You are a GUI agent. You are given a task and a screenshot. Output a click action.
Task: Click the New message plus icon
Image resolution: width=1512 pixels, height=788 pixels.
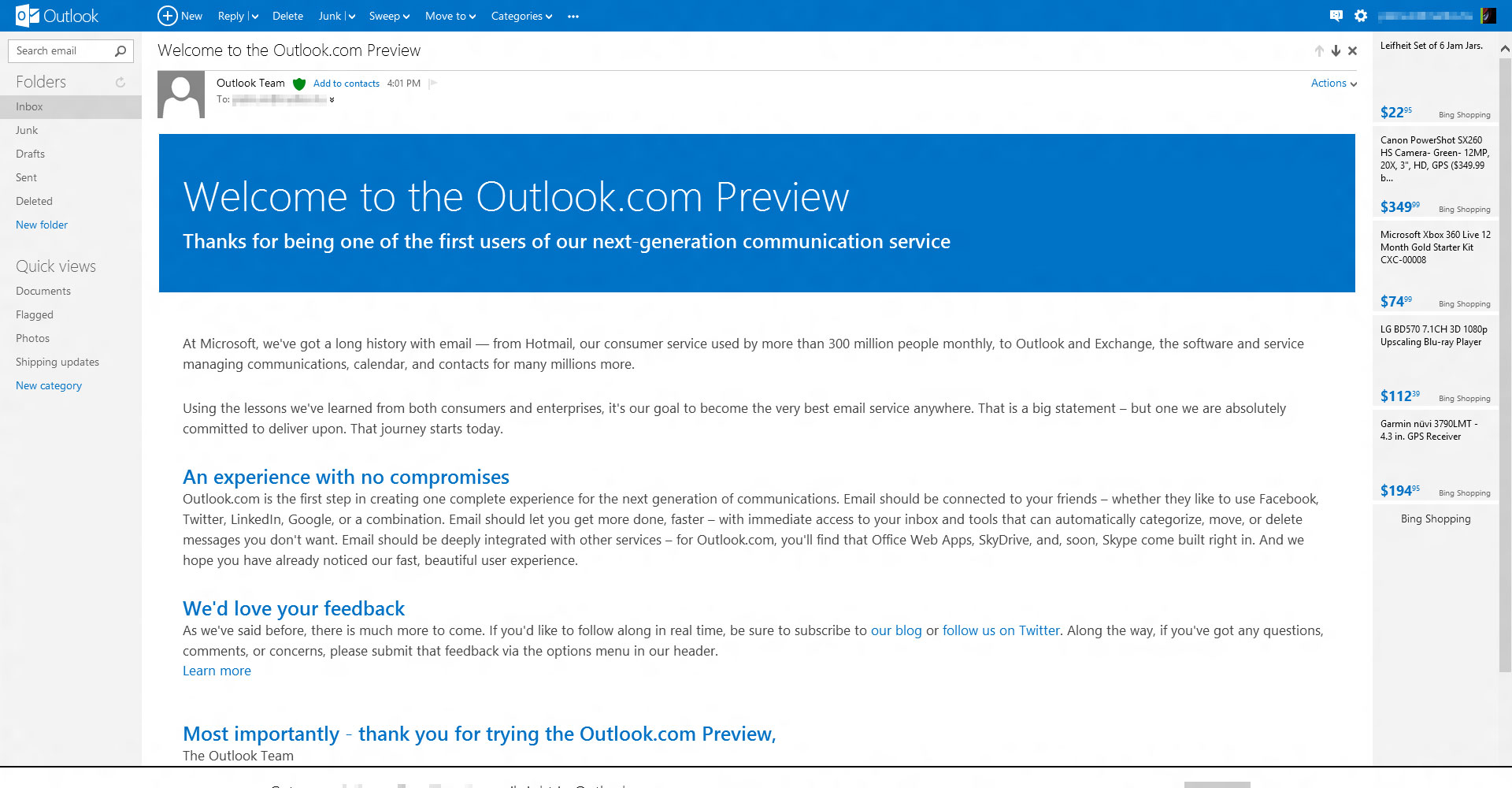pos(167,16)
